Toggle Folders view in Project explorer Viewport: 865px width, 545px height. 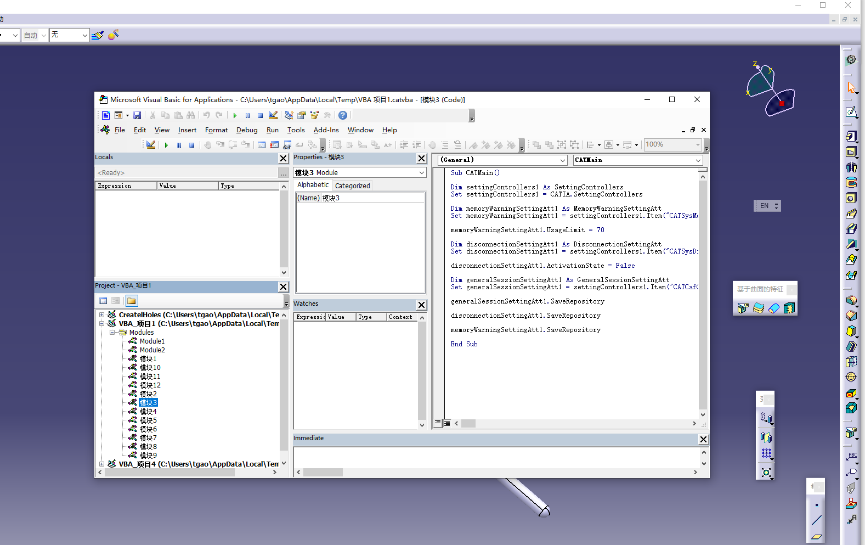131,300
